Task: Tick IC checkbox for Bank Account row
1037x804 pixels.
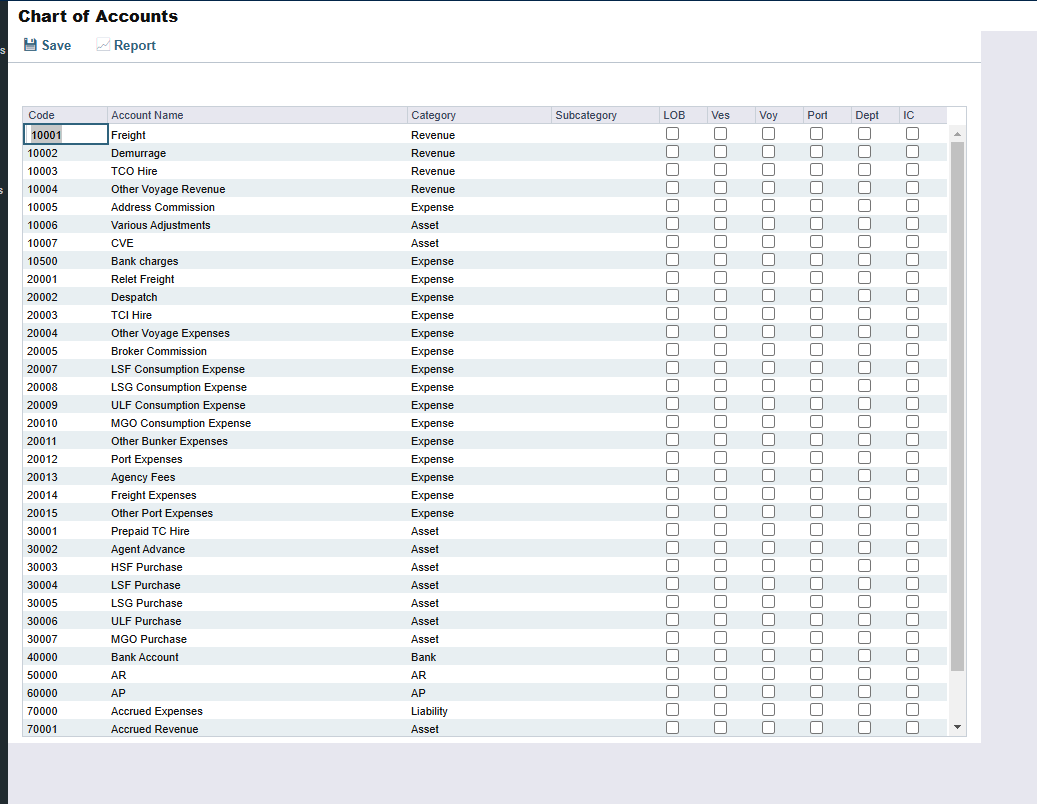Action: point(912,656)
